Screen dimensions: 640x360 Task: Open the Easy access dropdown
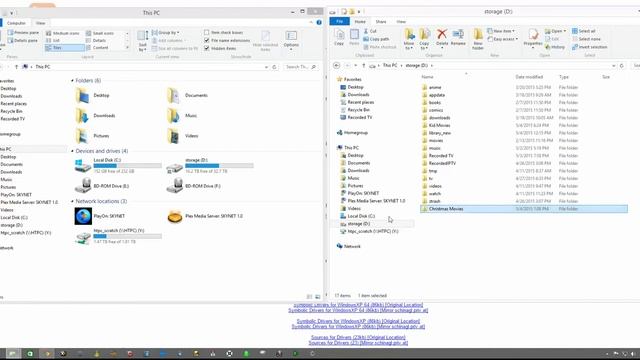pos(502,39)
